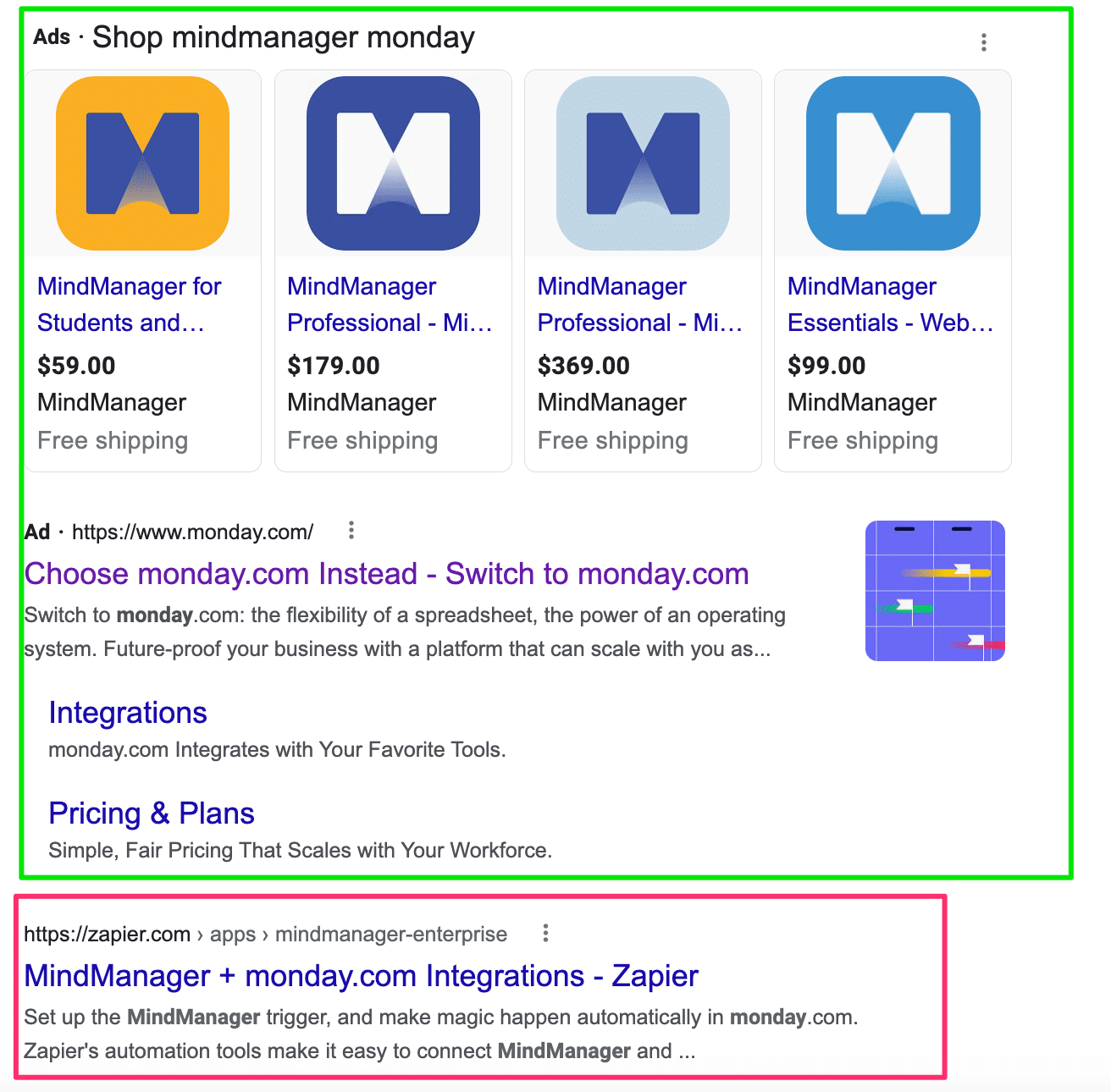Open the monday.com ad three-dot menu
The height and width of the screenshot is (1092, 1111).
tap(351, 531)
